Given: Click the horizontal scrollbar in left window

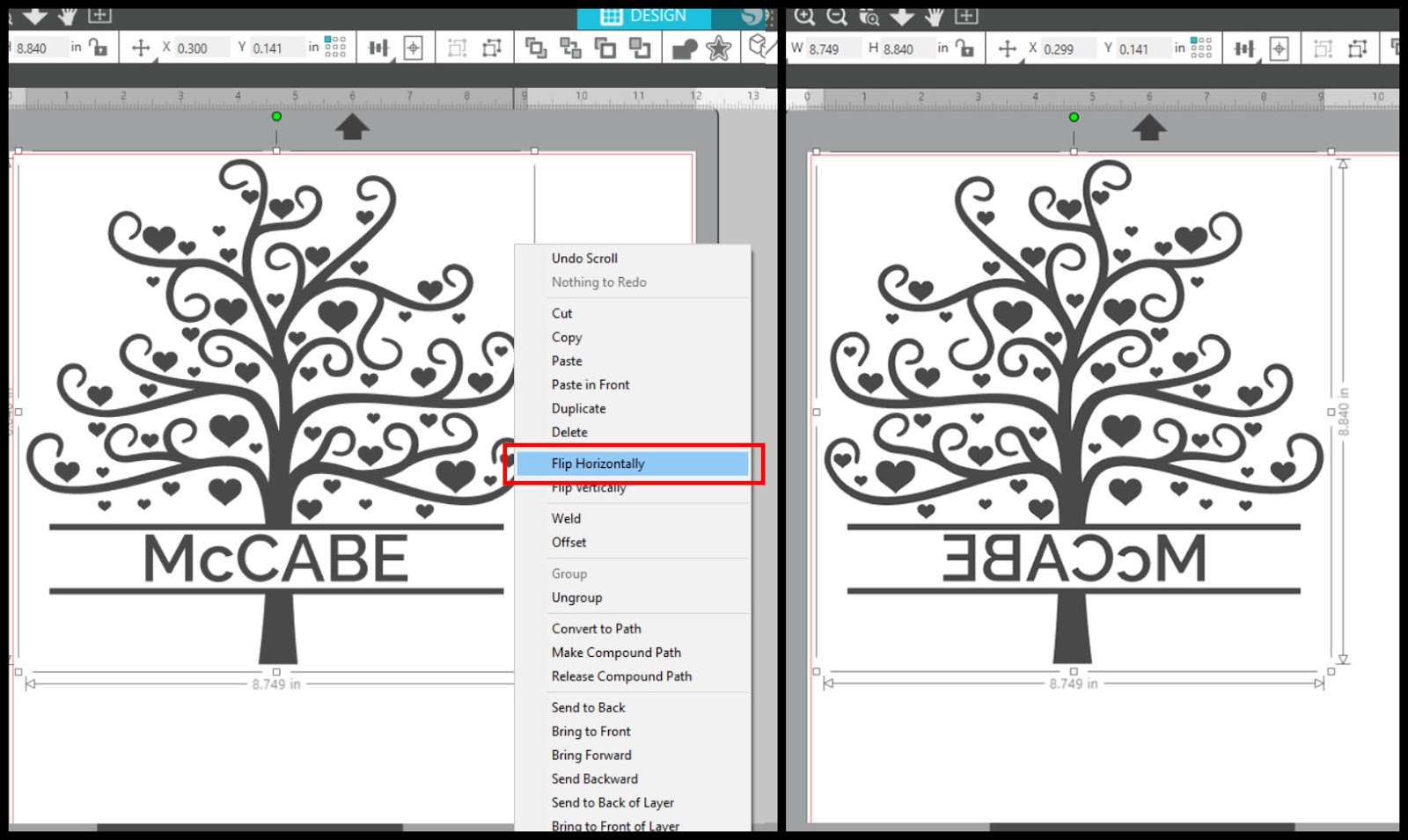Looking at the screenshot, I should click(x=250, y=827).
